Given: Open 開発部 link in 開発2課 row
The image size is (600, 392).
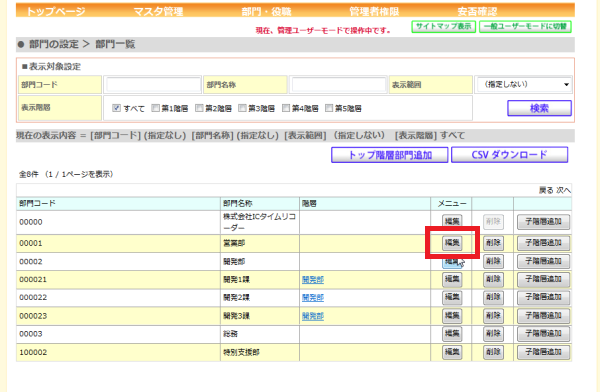Looking at the screenshot, I should point(313,298).
